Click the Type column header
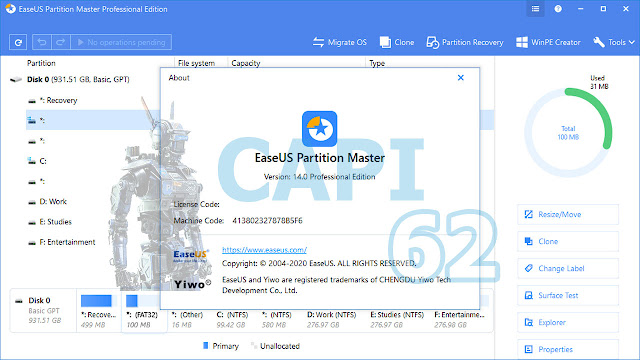 pyautogui.click(x=377, y=63)
